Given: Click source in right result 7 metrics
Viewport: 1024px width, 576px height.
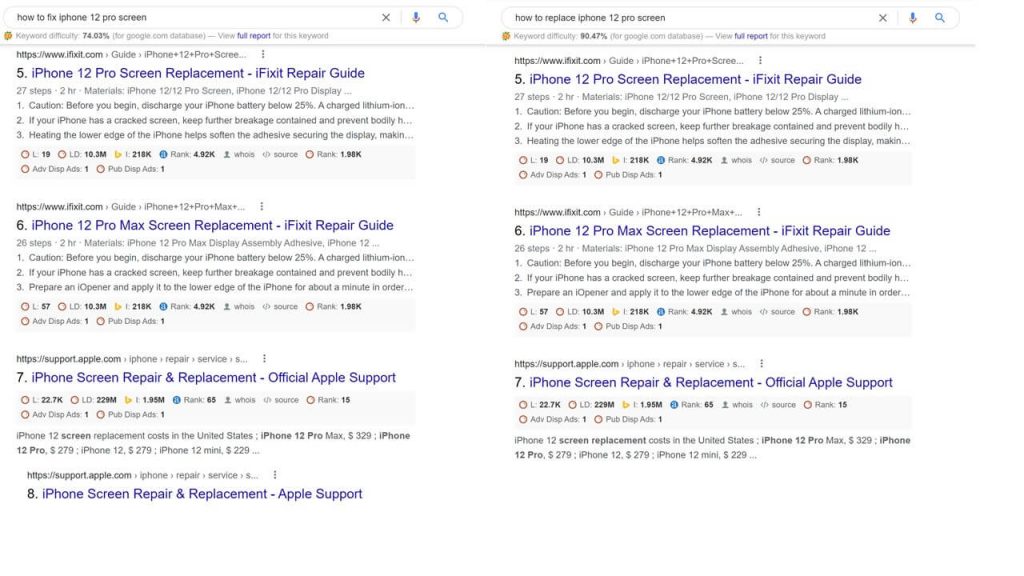Looking at the screenshot, I should [x=778, y=405].
